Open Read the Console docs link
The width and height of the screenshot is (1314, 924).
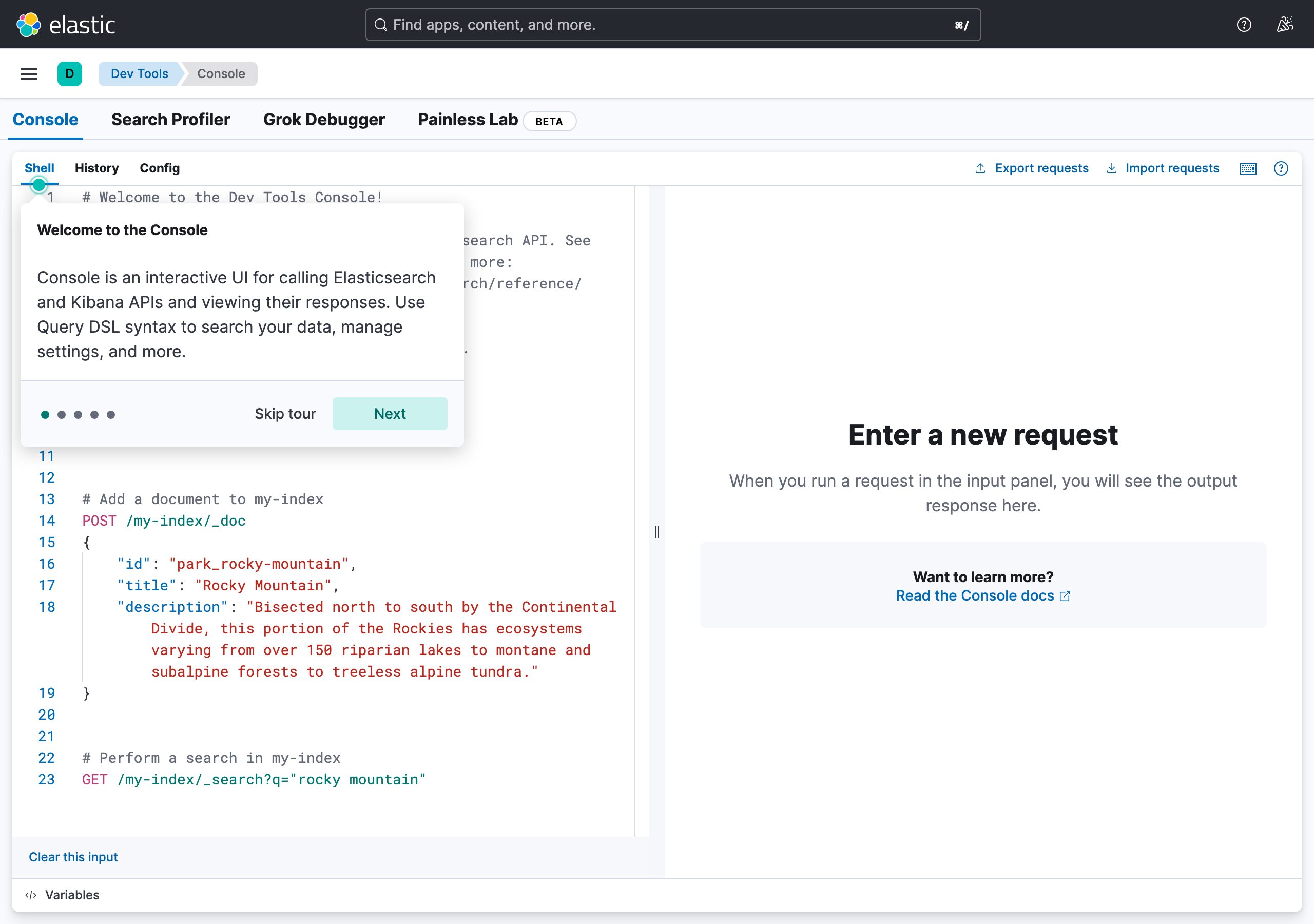click(982, 596)
